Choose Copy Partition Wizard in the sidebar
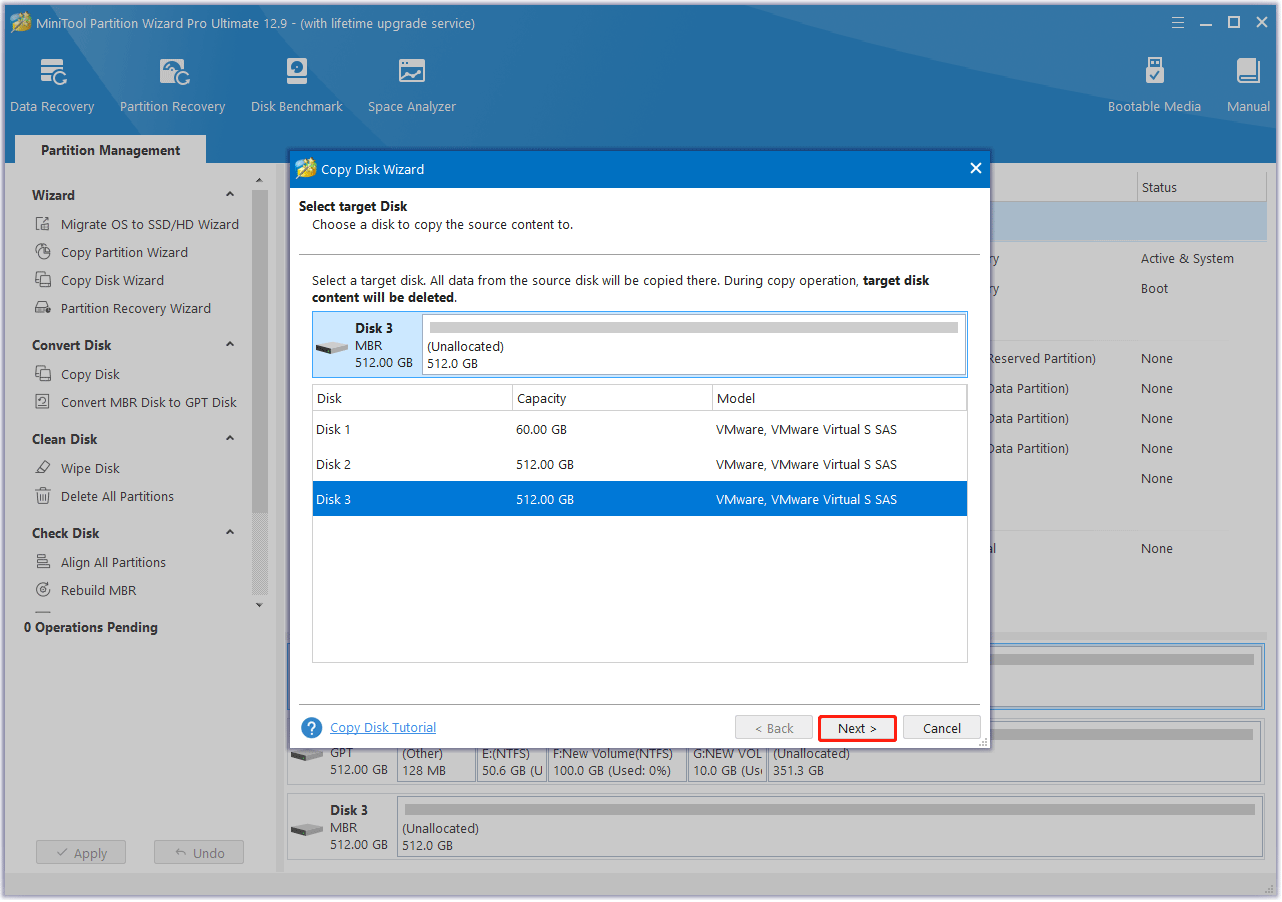Viewport: 1282px width, 902px height. [x=124, y=252]
